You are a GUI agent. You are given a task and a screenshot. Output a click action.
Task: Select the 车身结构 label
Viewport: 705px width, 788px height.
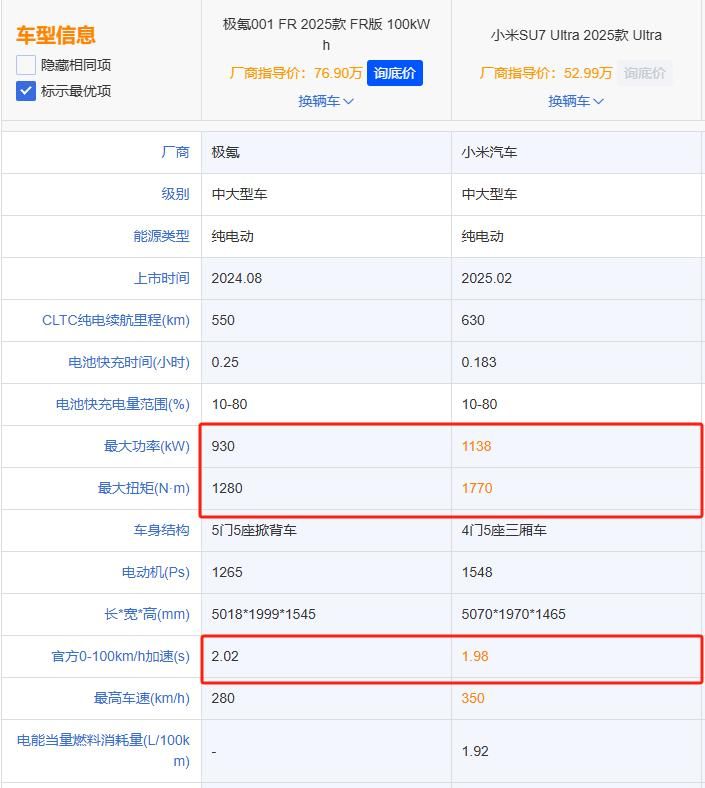click(x=161, y=530)
